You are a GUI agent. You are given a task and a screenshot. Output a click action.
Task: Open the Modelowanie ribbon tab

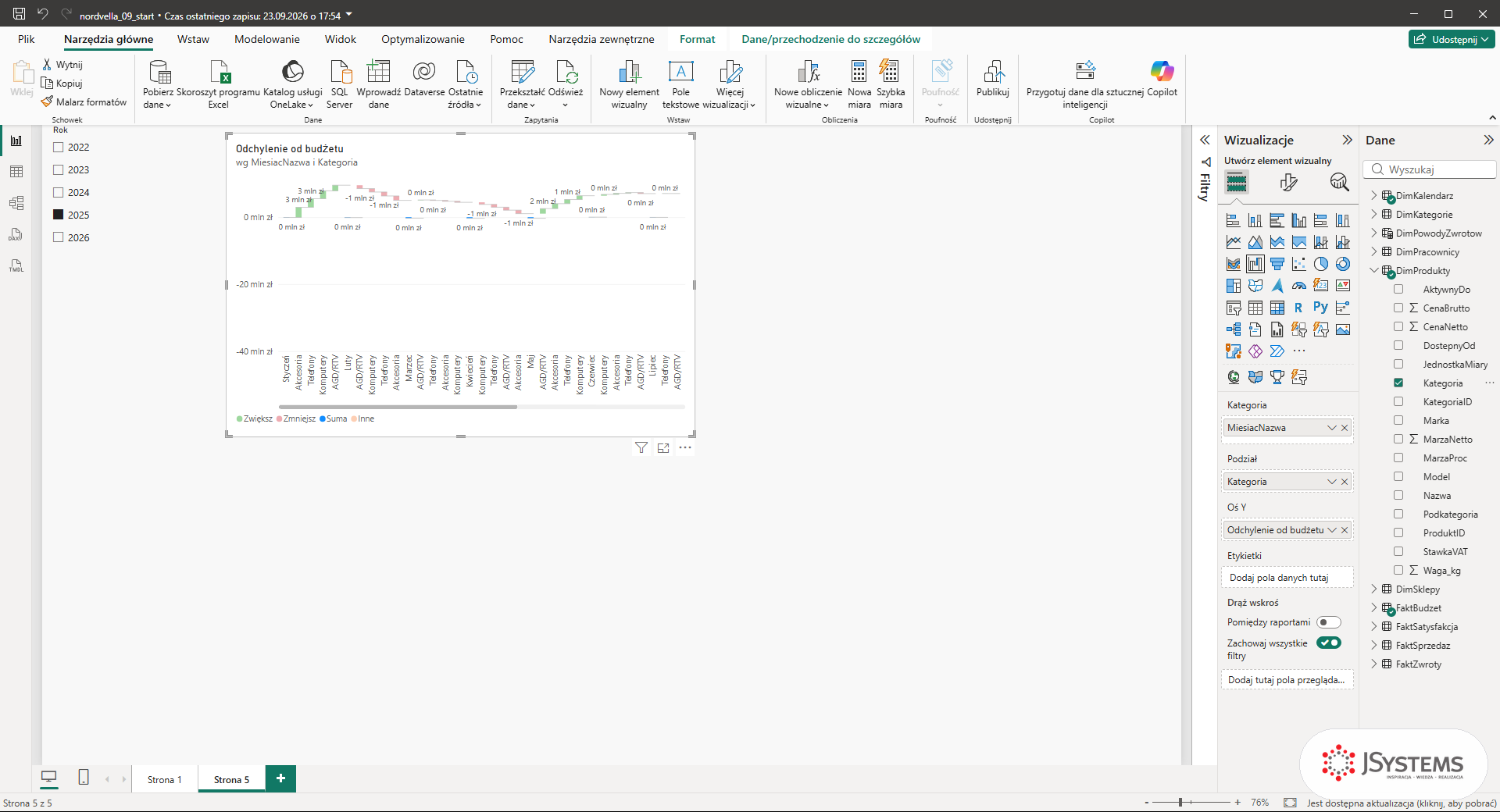[x=267, y=39]
